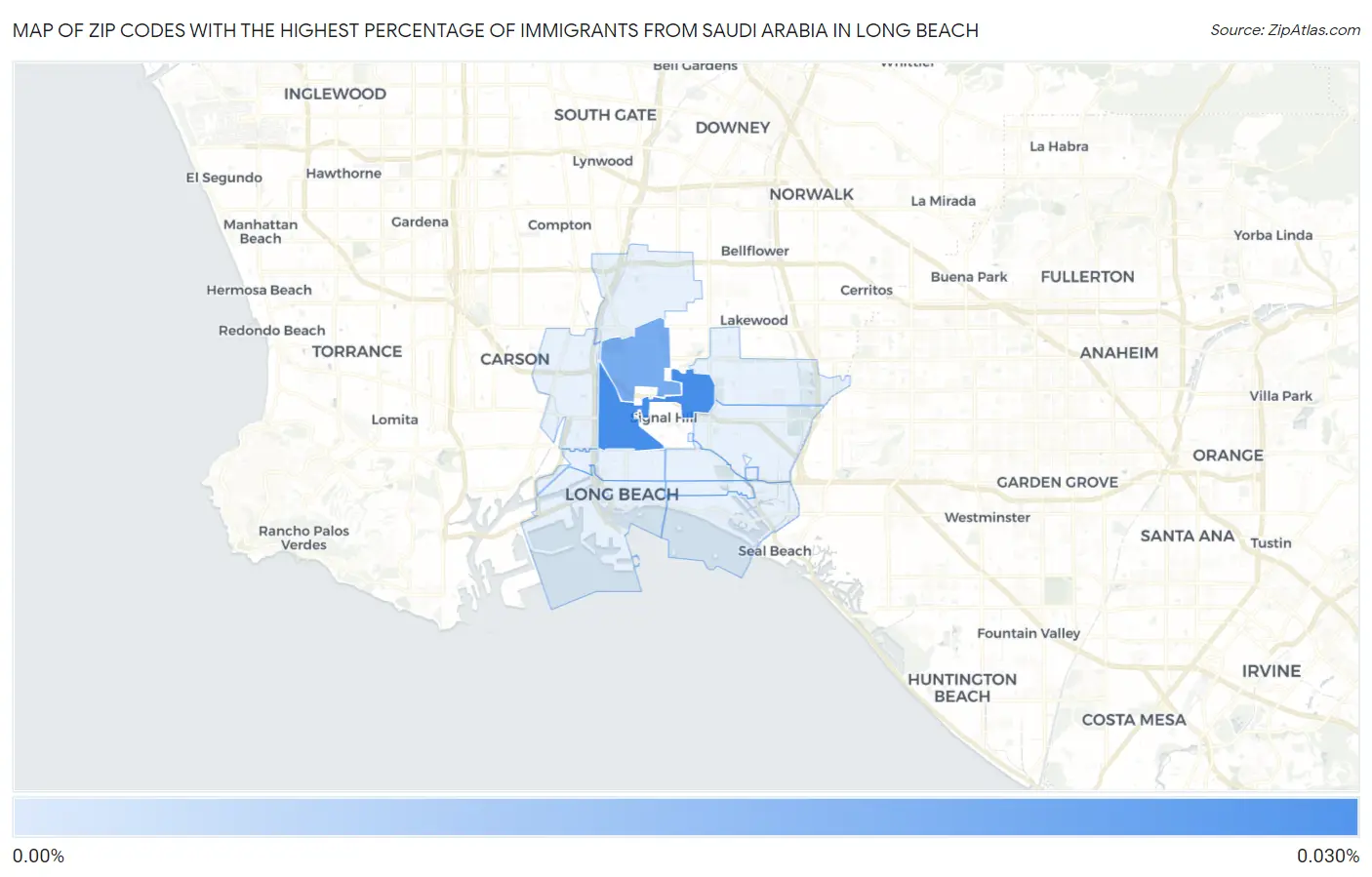Click the 0.00% legend minimum label
Screen dimensions: 1372x877
tap(38, 856)
